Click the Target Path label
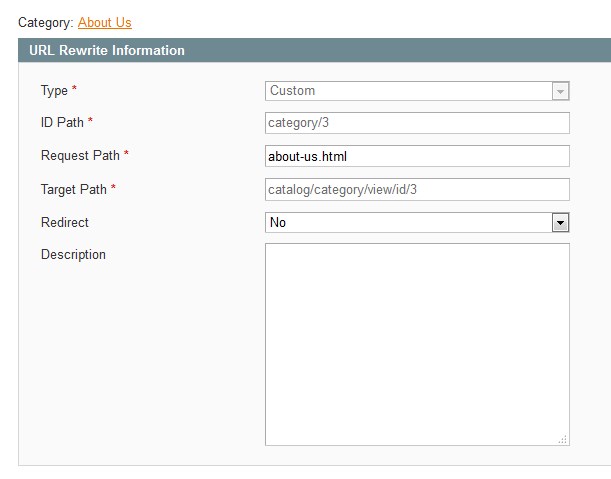611x479 pixels. click(x=74, y=189)
